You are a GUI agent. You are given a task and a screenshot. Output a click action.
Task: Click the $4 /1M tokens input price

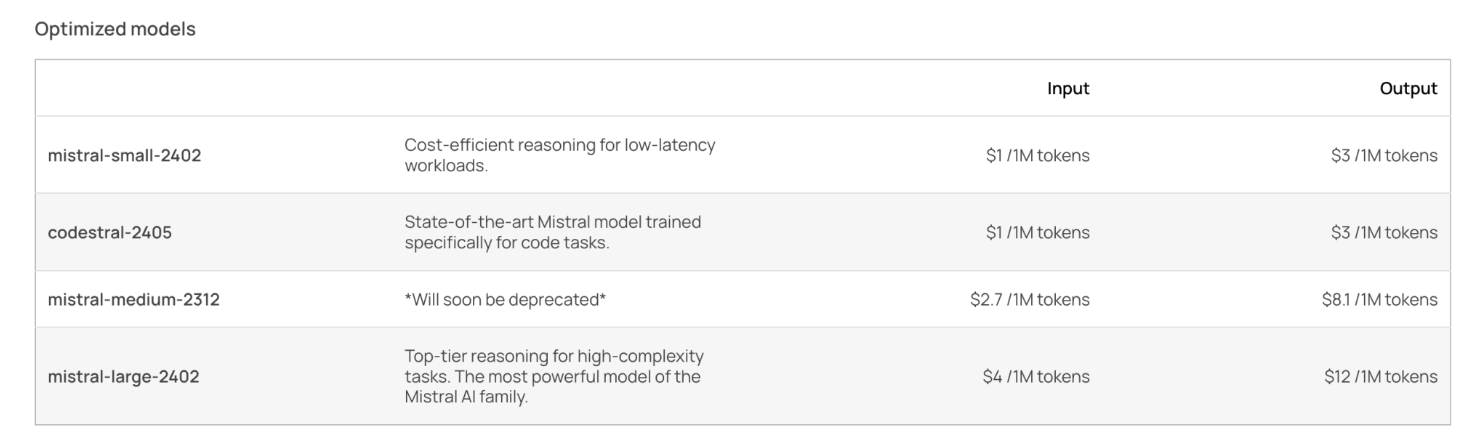(x=1037, y=377)
